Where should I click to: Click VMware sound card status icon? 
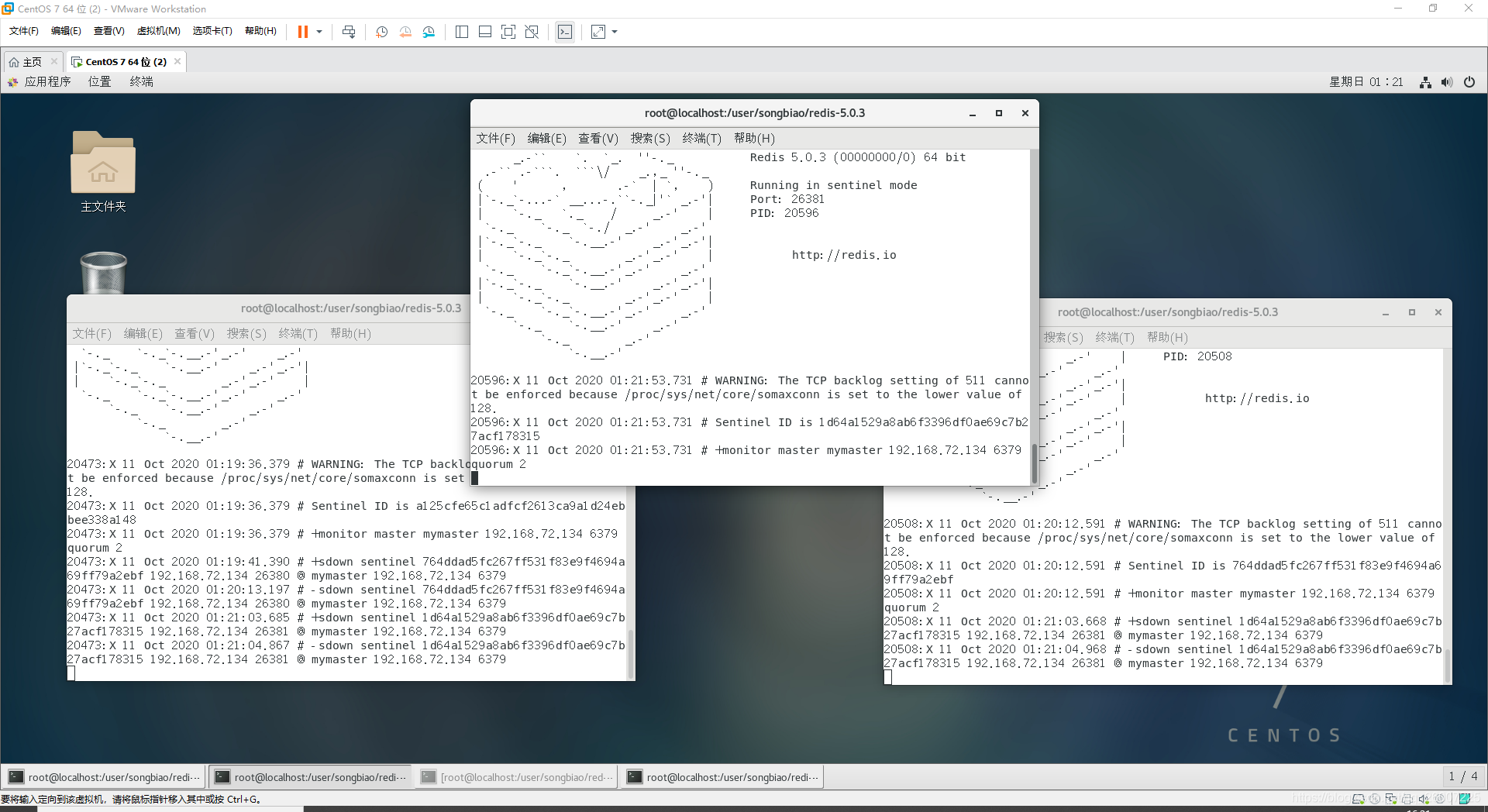click(x=1424, y=799)
